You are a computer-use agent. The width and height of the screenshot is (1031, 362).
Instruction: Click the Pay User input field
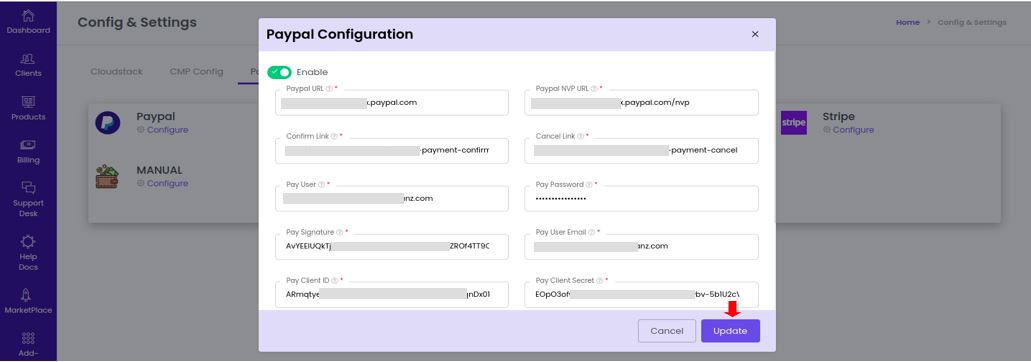pyautogui.click(x=392, y=198)
